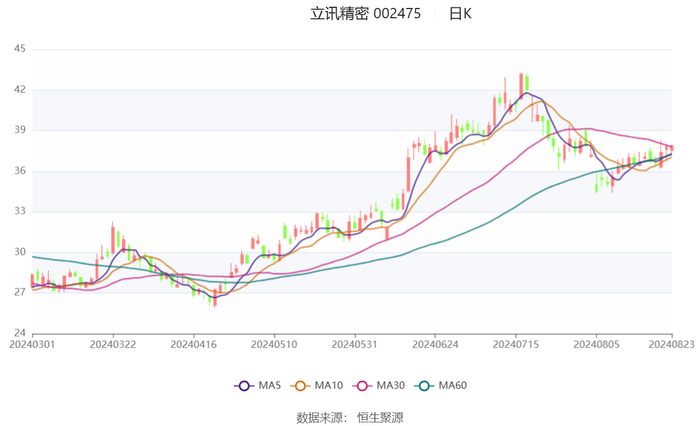700x426 pixels.
Task: Toggle the MA10 orange legend marker
Action: 300,386
